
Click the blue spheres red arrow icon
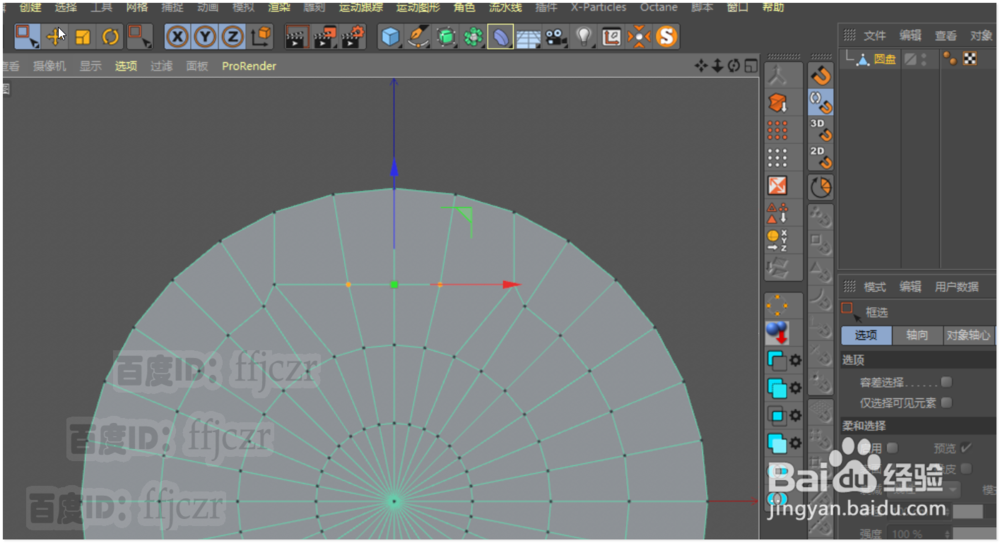[777, 332]
